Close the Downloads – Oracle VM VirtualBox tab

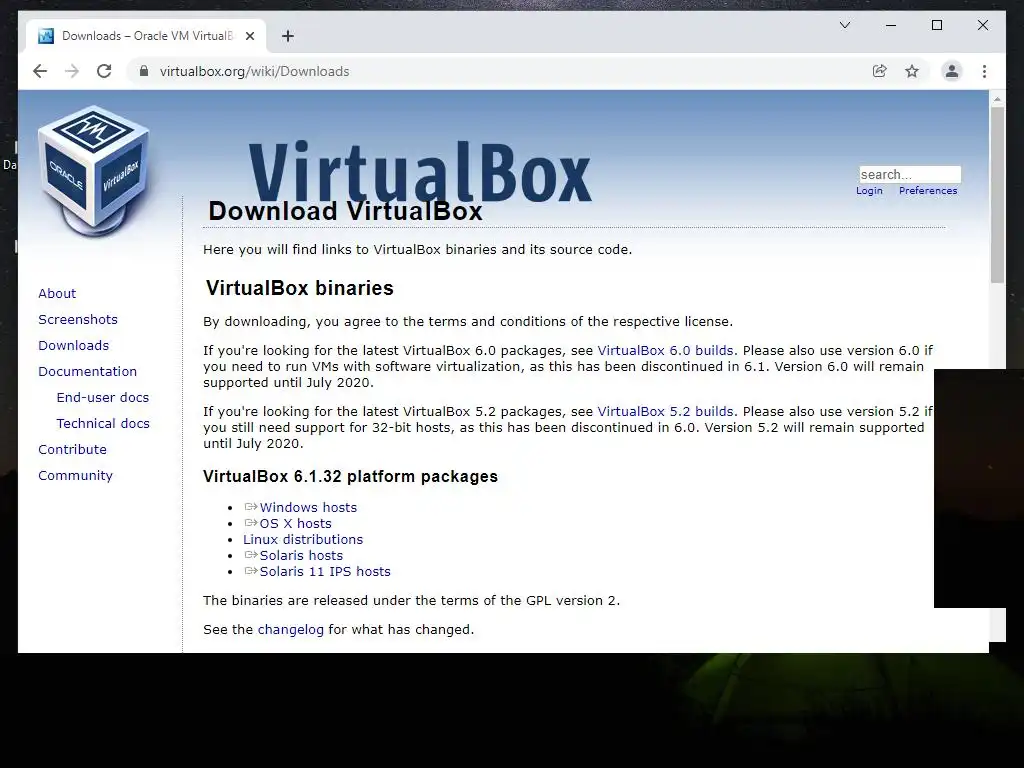tap(249, 36)
